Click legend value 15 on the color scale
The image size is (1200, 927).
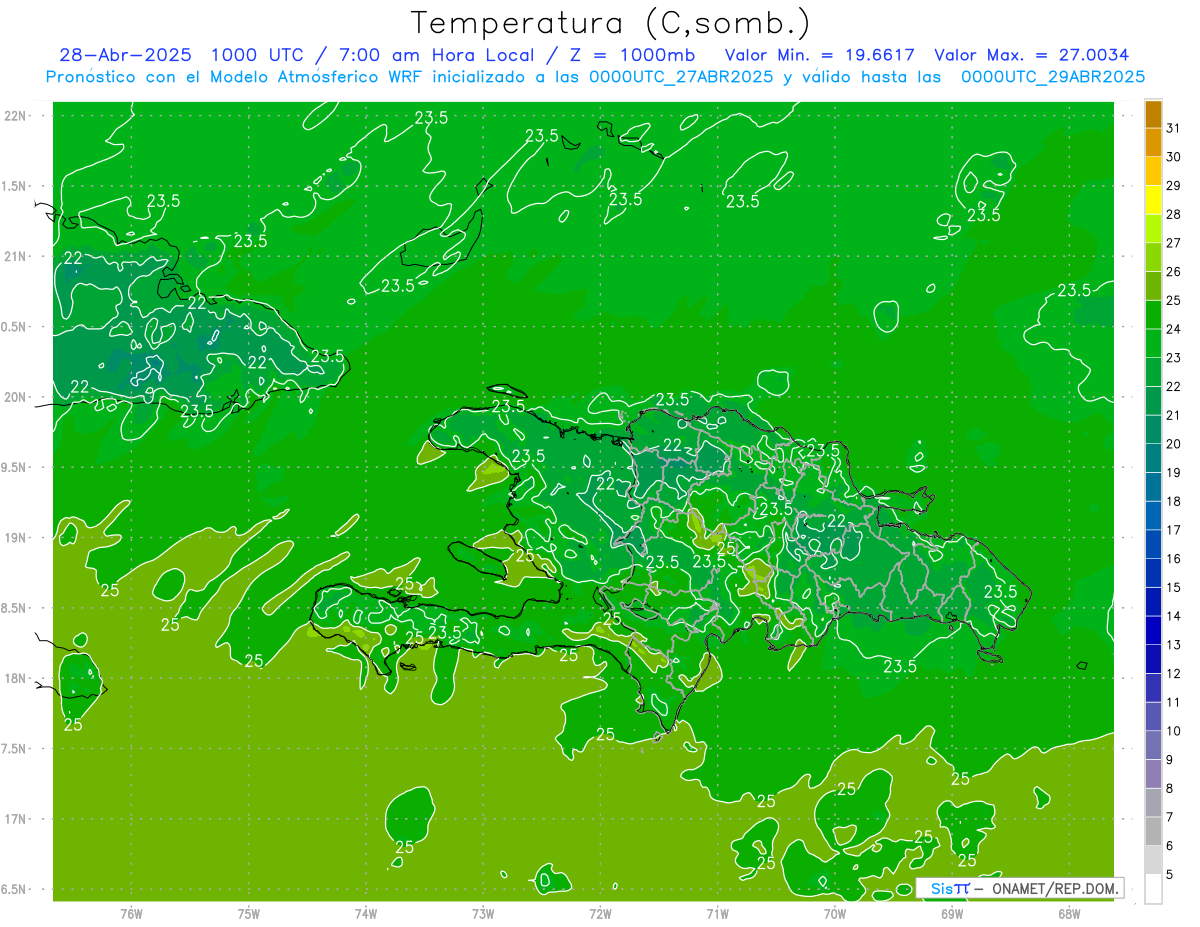tap(1174, 587)
